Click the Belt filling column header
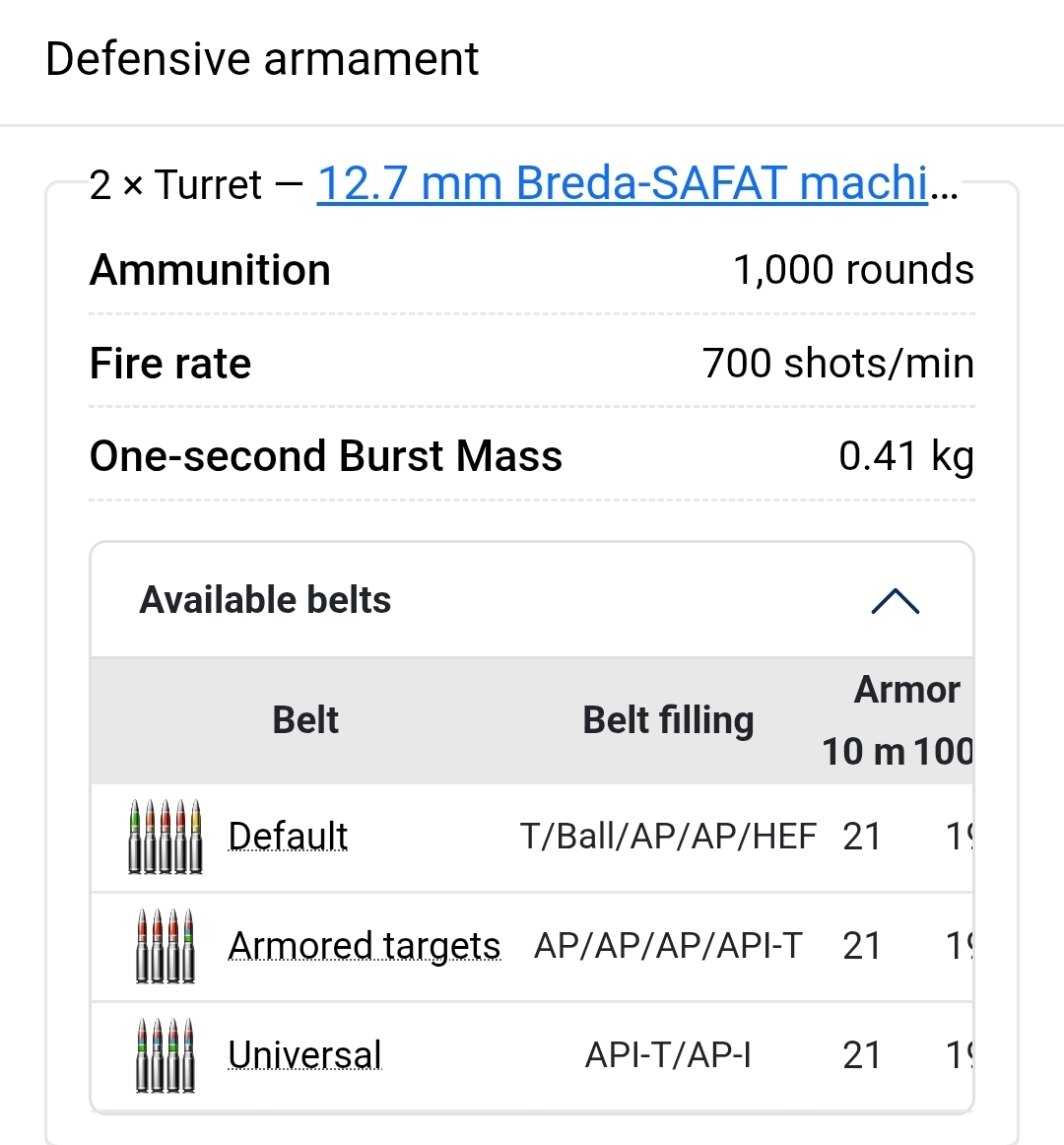The height and width of the screenshot is (1145, 1064). coord(668,720)
